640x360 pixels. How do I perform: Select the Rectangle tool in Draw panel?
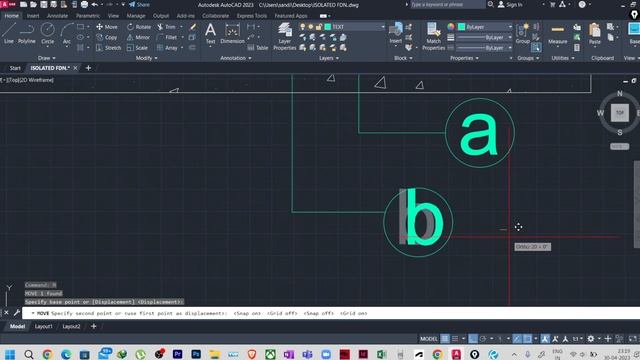(x=80, y=27)
